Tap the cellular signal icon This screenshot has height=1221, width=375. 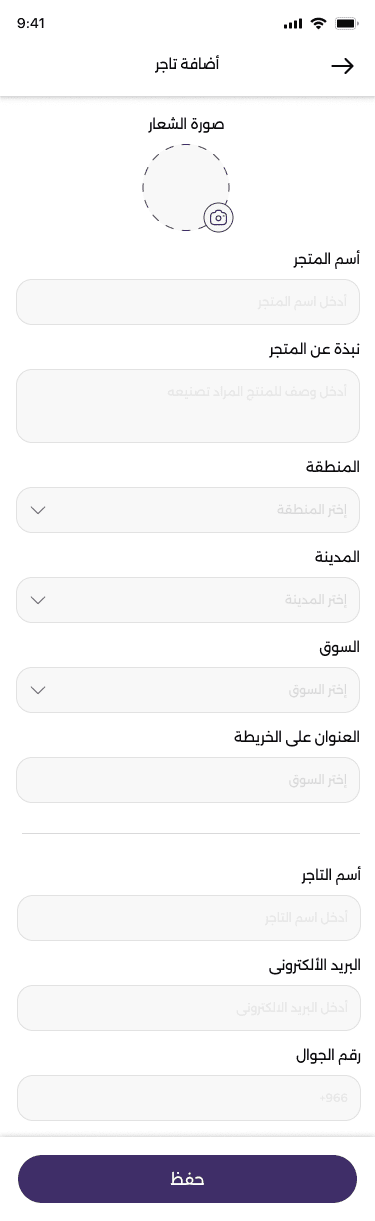[x=293, y=22]
